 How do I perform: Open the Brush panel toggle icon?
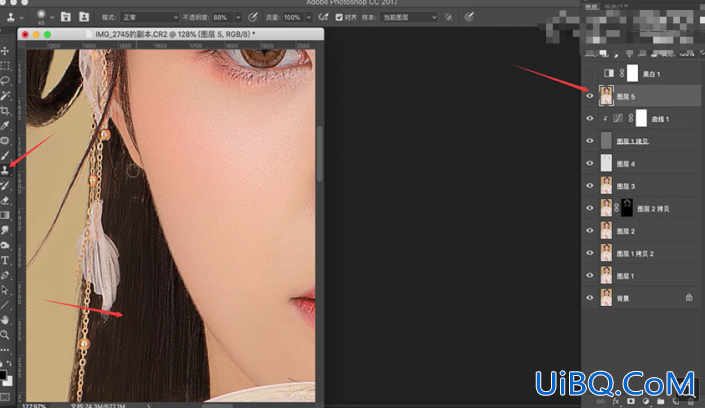(x=66, y=17)
